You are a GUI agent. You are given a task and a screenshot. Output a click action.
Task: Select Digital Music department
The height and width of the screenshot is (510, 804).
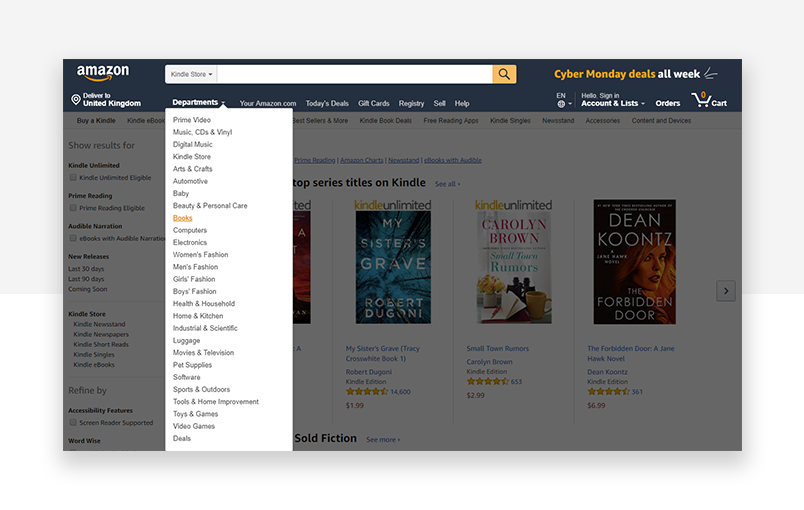pos(193,144)
